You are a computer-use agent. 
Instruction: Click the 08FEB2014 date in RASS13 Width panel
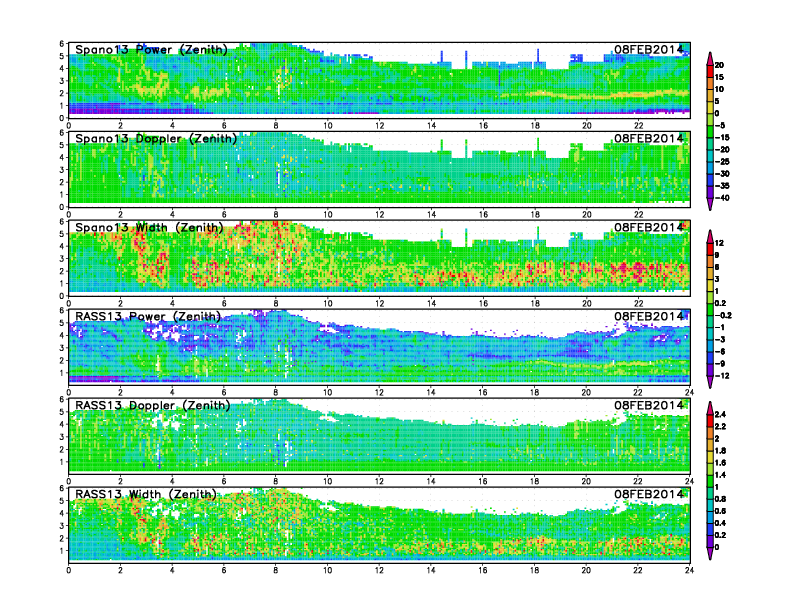coord(649,494)
